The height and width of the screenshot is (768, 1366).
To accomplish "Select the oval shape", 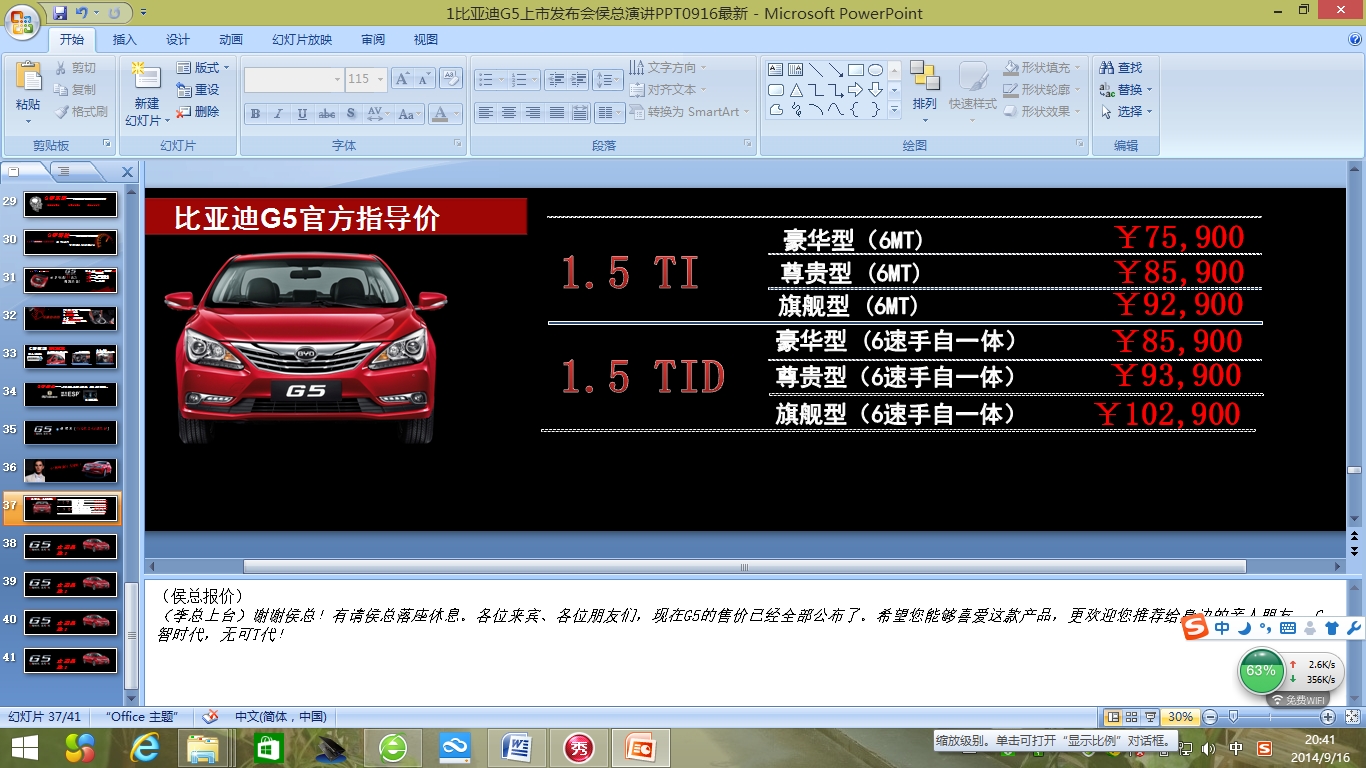I will pyautogui.click(x=876, y=70).
